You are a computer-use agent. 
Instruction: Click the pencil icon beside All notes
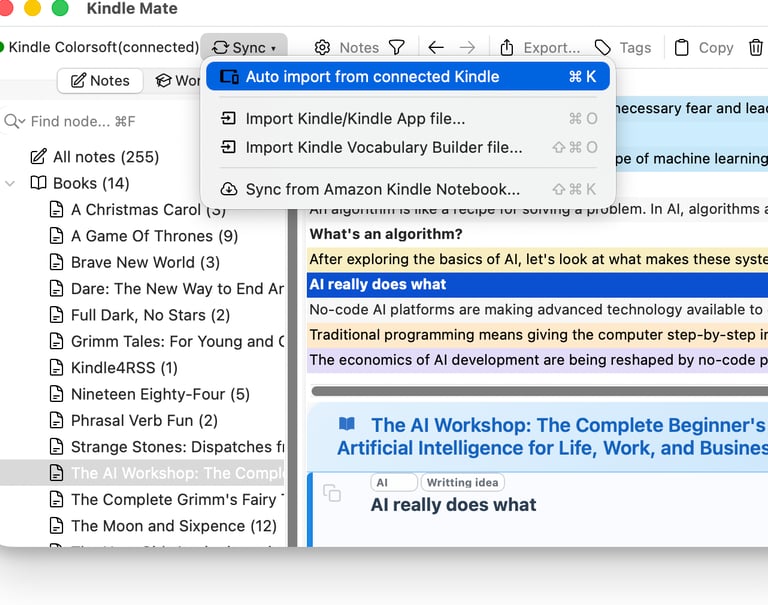[x=38, y=156]
